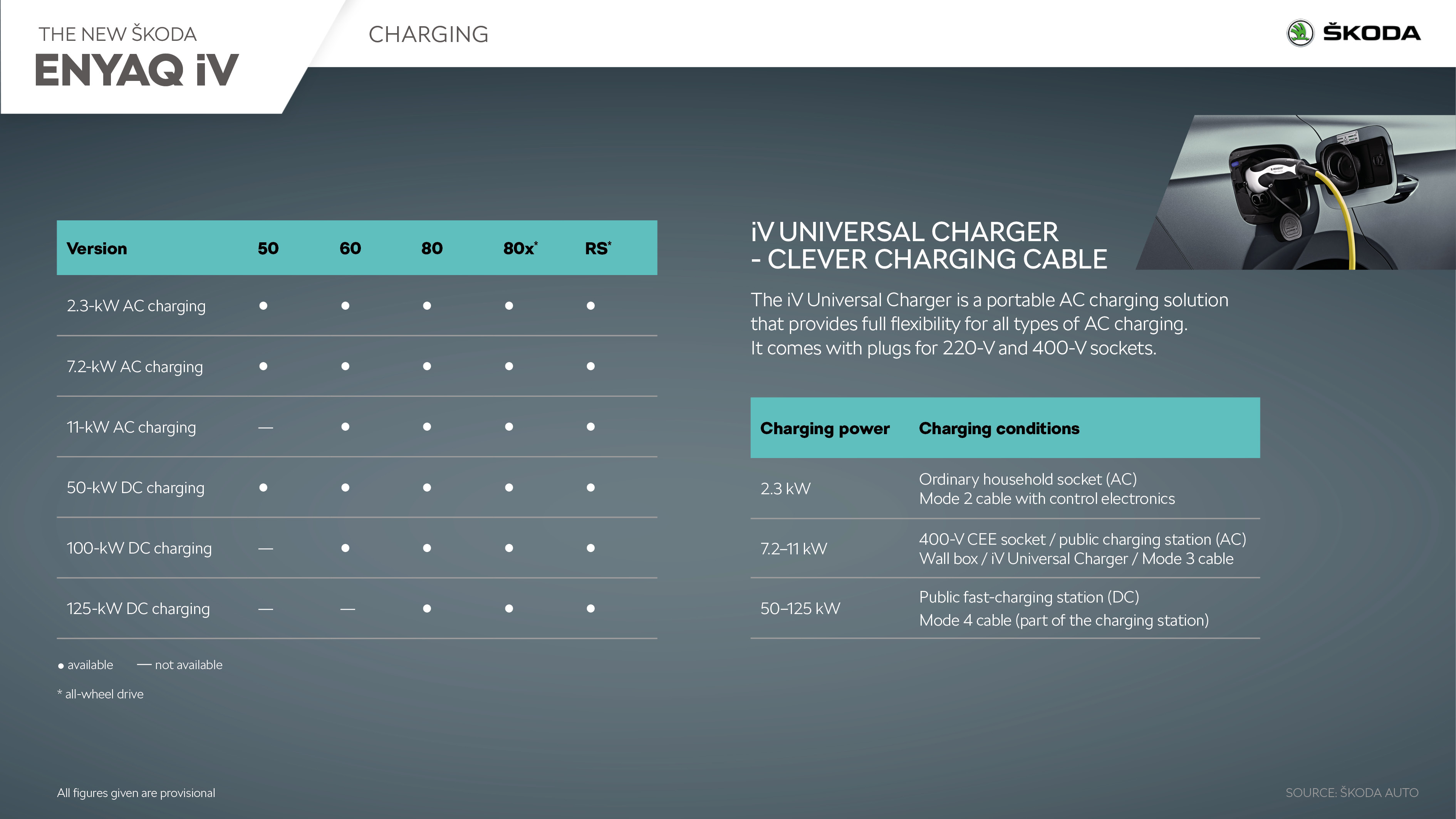
Task: Click the dash for 11-kW AC, version 50
Action: (x=266, y=428)
